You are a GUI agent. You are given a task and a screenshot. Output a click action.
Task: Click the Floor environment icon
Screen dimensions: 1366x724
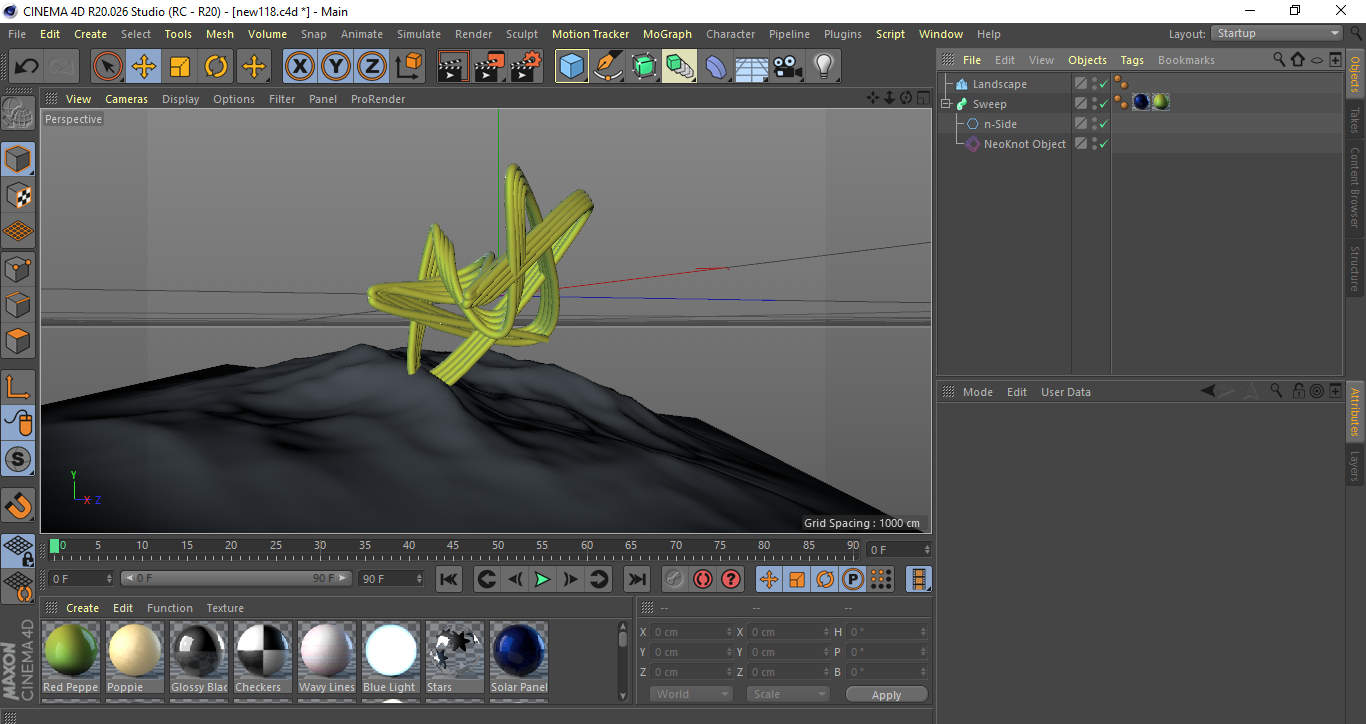(x=751, y=67)
